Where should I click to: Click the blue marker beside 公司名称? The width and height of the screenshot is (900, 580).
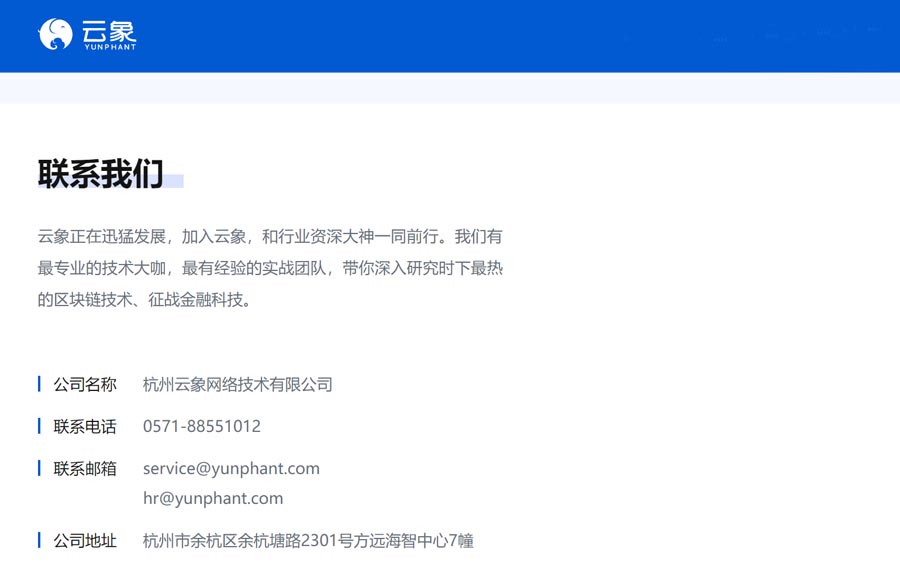39,384
